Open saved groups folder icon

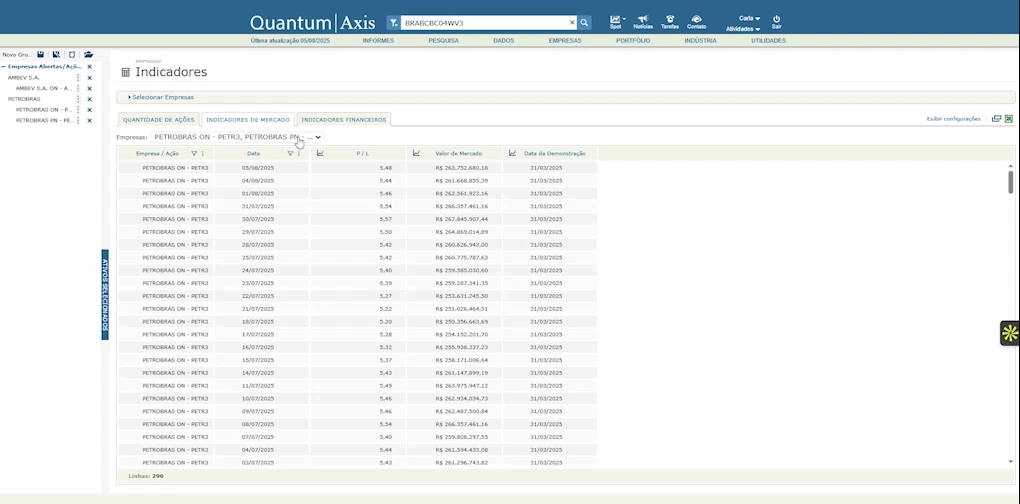pyautogui.click(x=88, y=55)
